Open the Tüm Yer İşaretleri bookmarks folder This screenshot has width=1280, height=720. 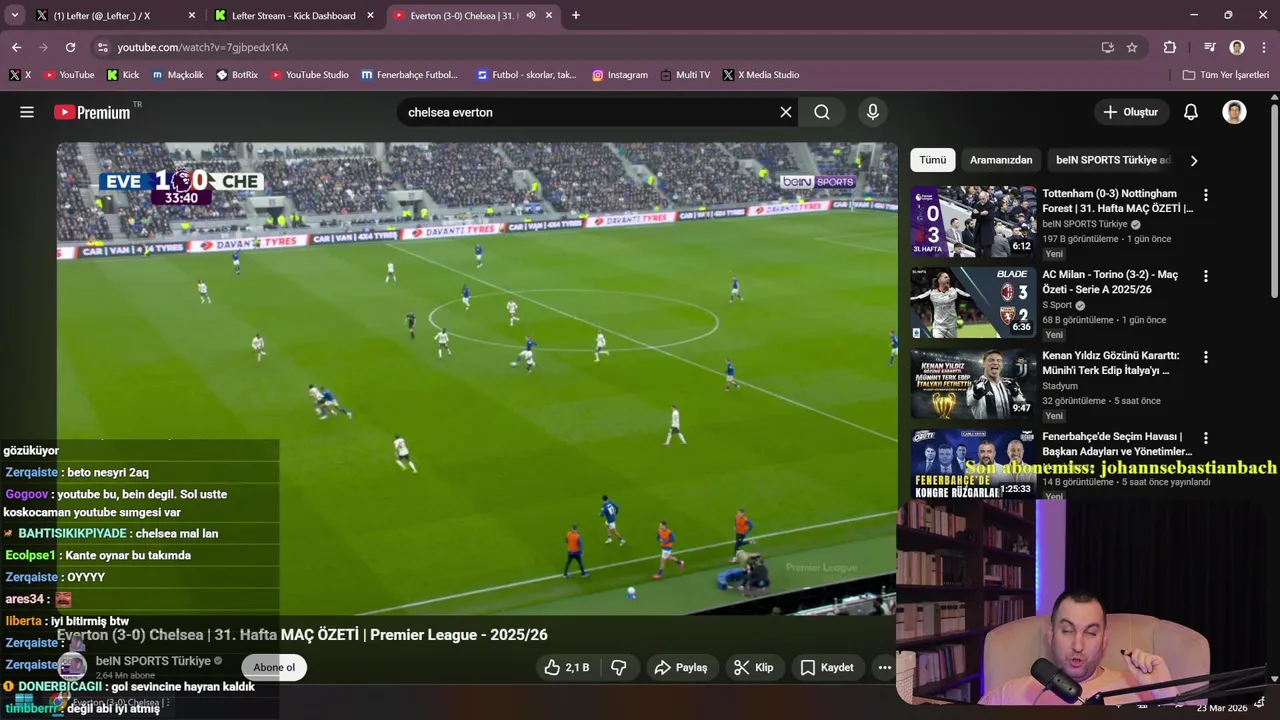[1226, 75]
